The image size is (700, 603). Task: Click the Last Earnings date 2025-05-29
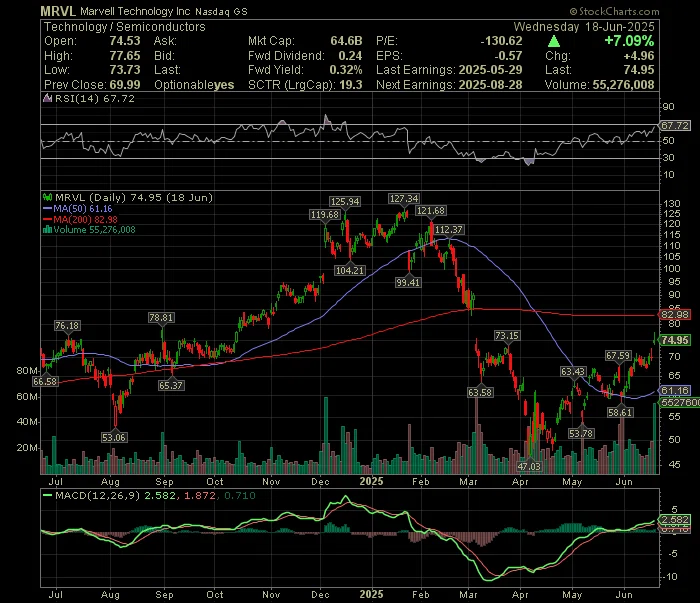coord(491,70)
